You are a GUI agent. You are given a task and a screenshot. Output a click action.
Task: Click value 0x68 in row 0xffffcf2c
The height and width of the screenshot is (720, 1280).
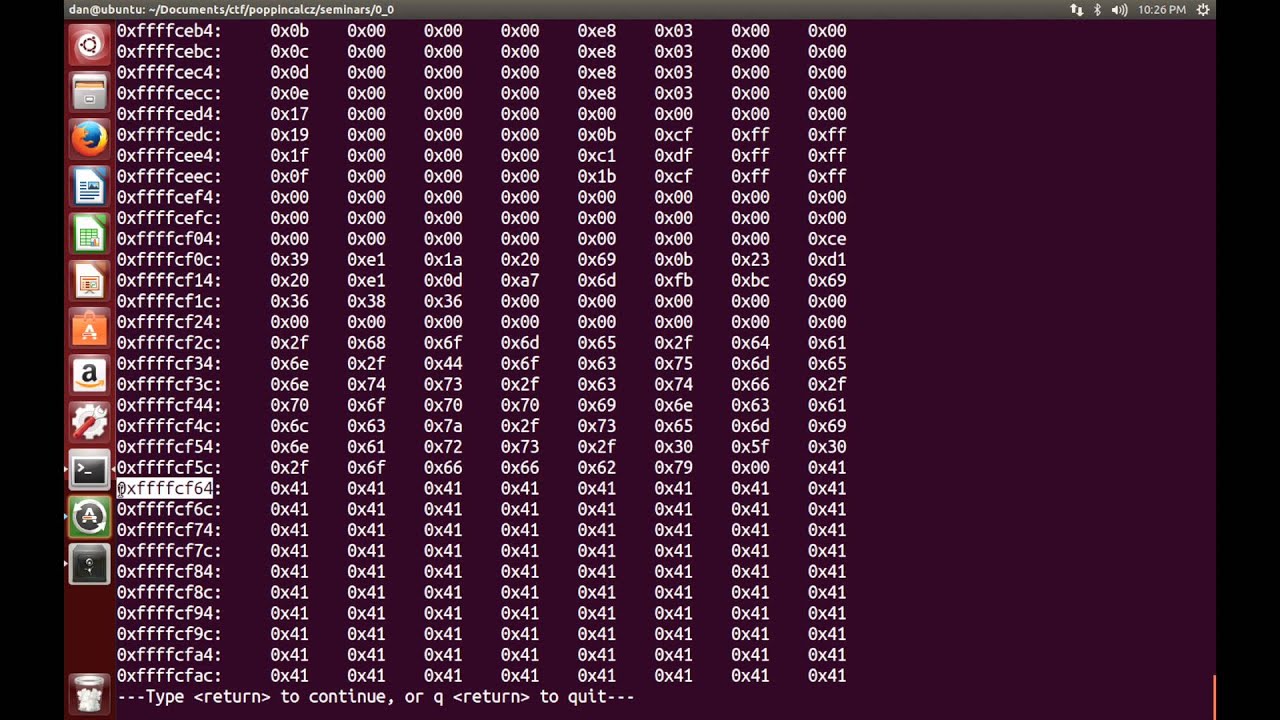(366, 343)
